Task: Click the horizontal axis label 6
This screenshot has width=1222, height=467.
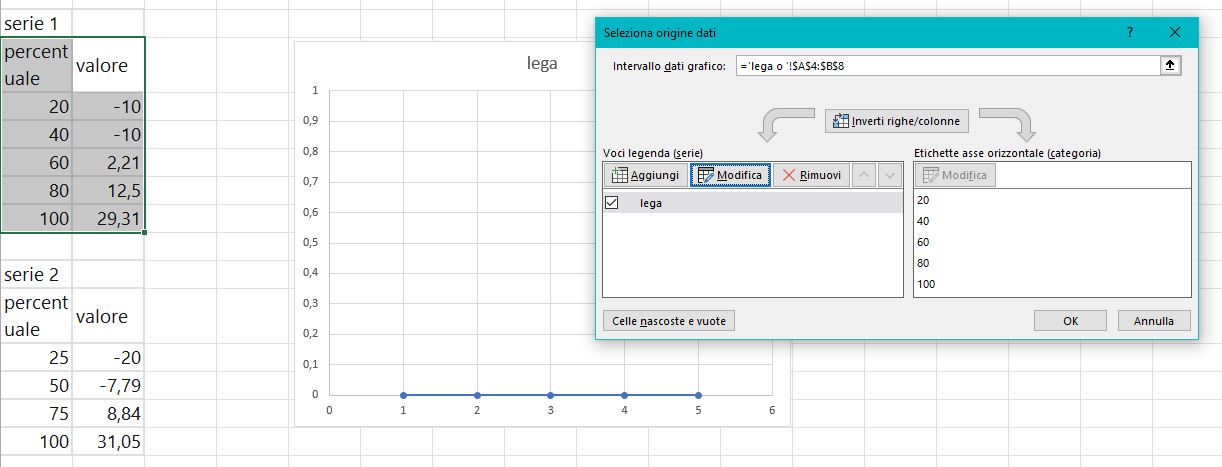Action: pos(772,410)
